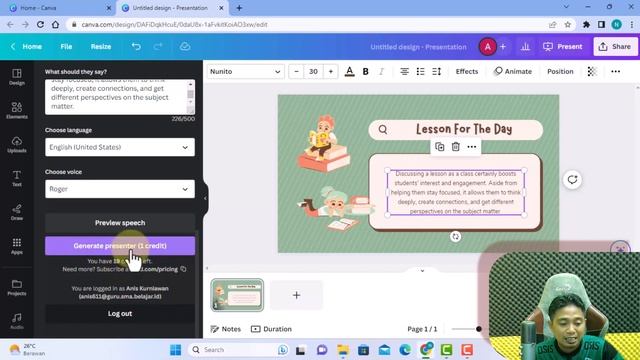Screen dimensions: 640x360
Task: Open the Duration setting
Action: coord(271,329)
